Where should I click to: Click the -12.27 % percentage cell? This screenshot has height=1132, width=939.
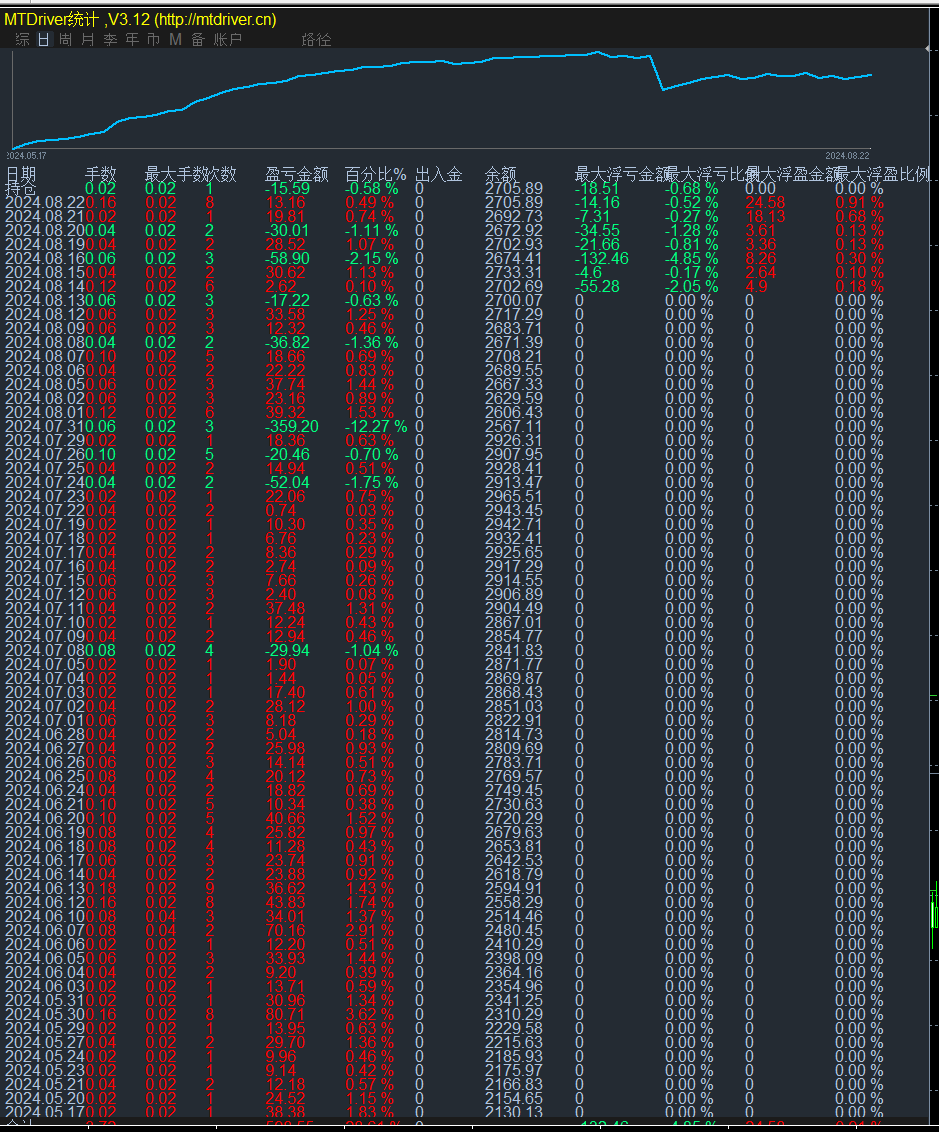376,427
